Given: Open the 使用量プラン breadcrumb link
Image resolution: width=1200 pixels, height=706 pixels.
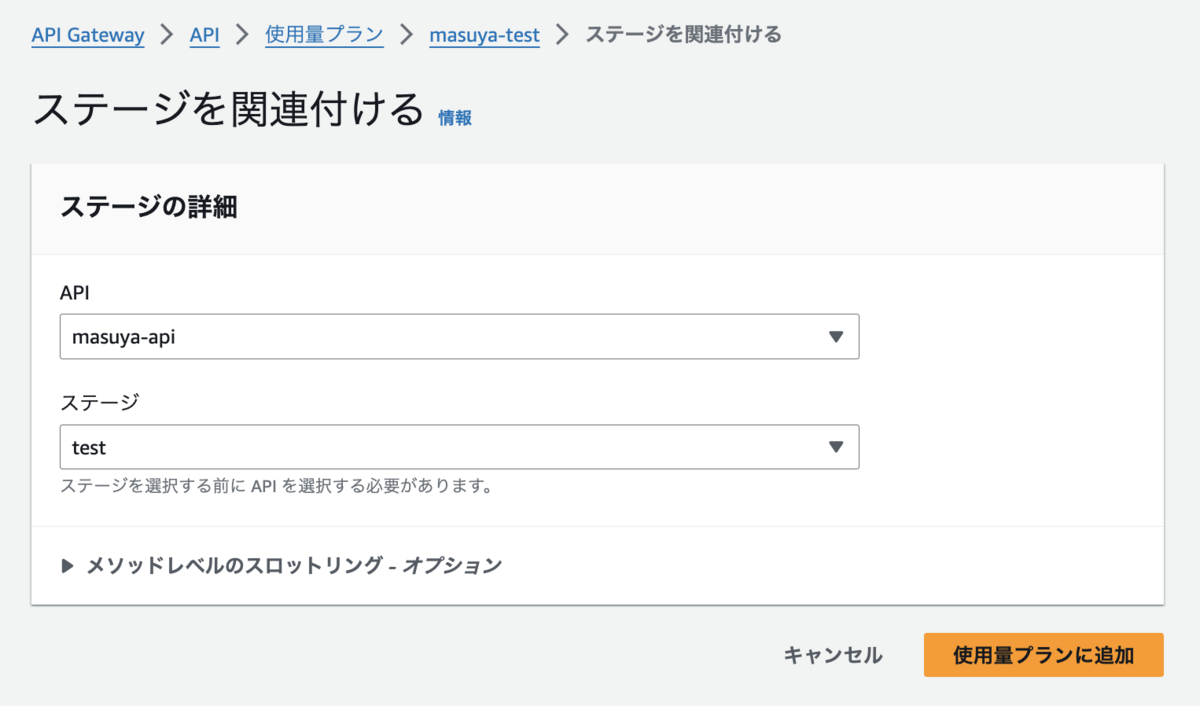Looking at the screenshot, I should 324,35.
